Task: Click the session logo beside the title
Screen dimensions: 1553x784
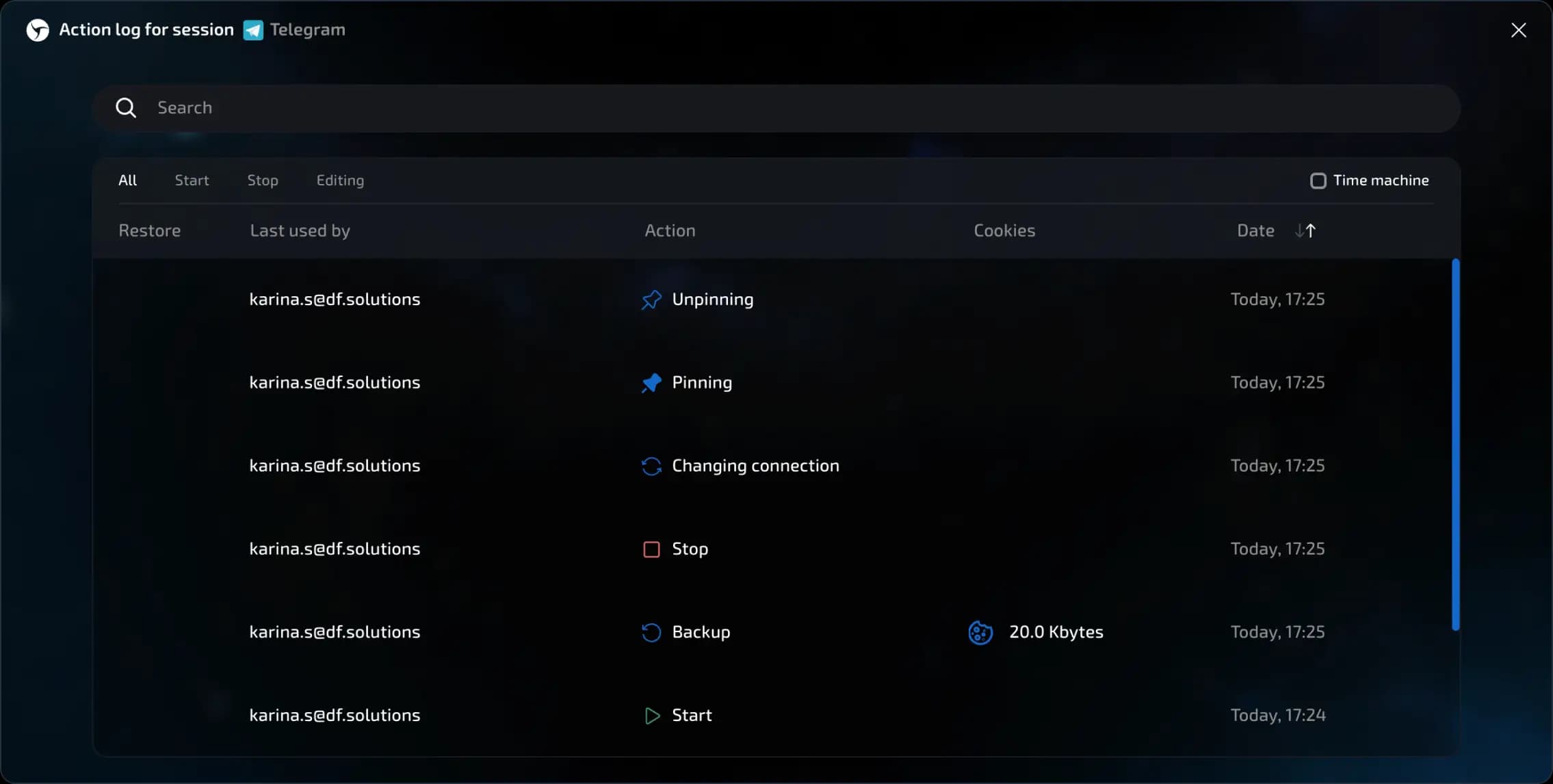Action: coord(38,29)
